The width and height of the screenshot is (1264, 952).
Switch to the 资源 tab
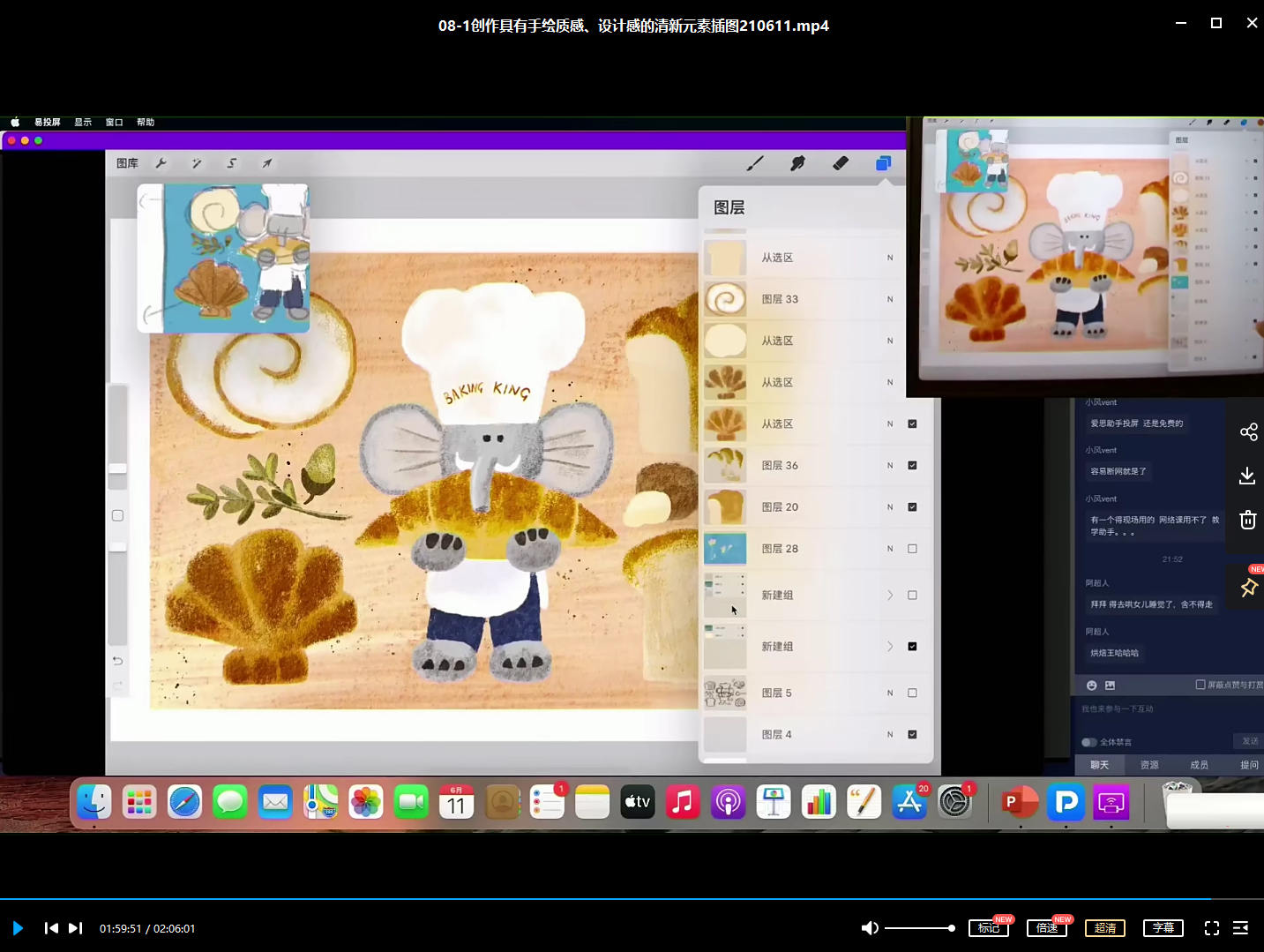tap(1149, 765)
